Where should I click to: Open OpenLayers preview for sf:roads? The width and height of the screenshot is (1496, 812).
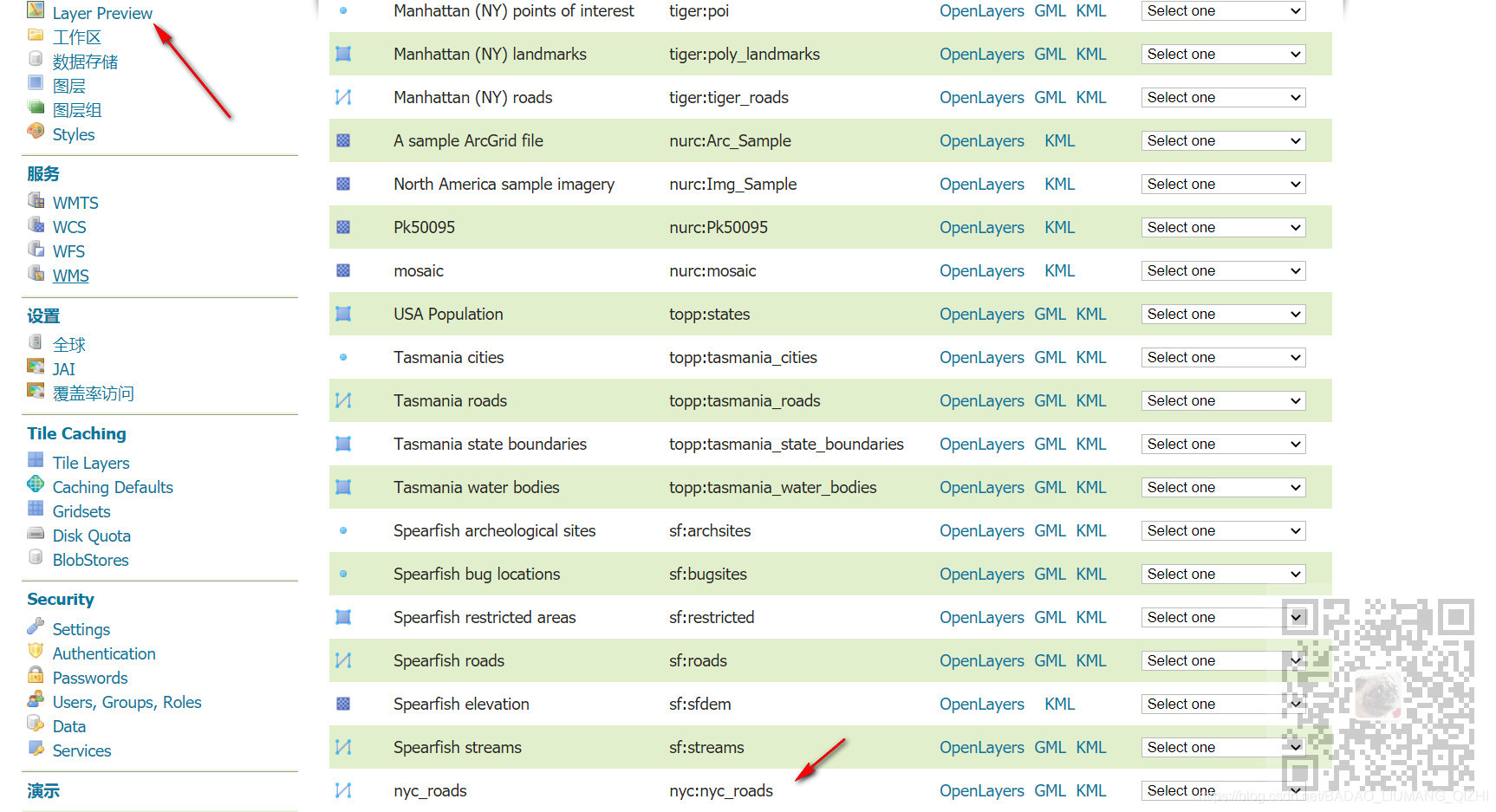coord(982,660)
